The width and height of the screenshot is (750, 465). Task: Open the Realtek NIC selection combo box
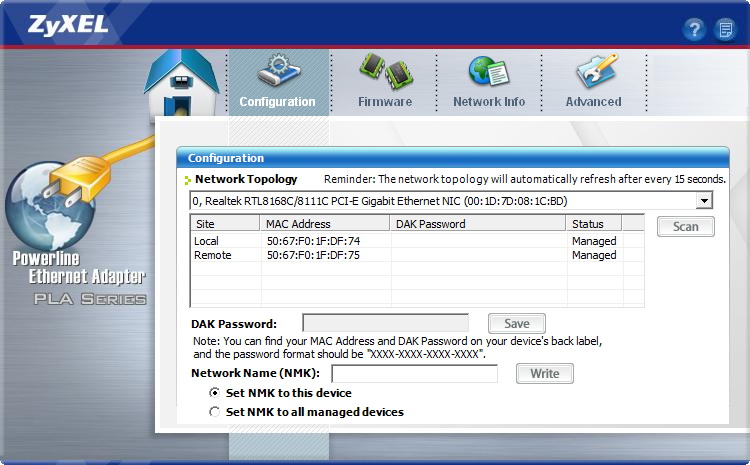click(440, 201)
